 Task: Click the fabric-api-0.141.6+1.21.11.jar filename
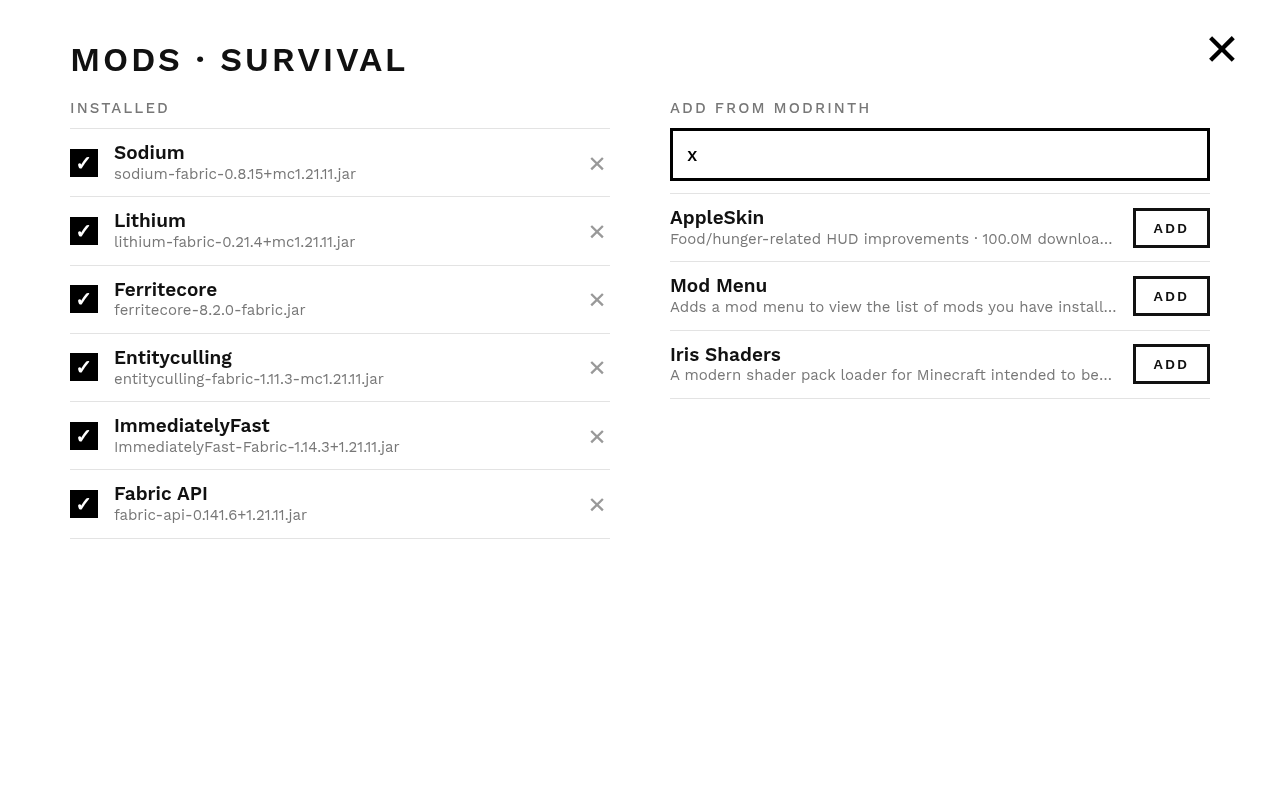[x=210, y=515]
